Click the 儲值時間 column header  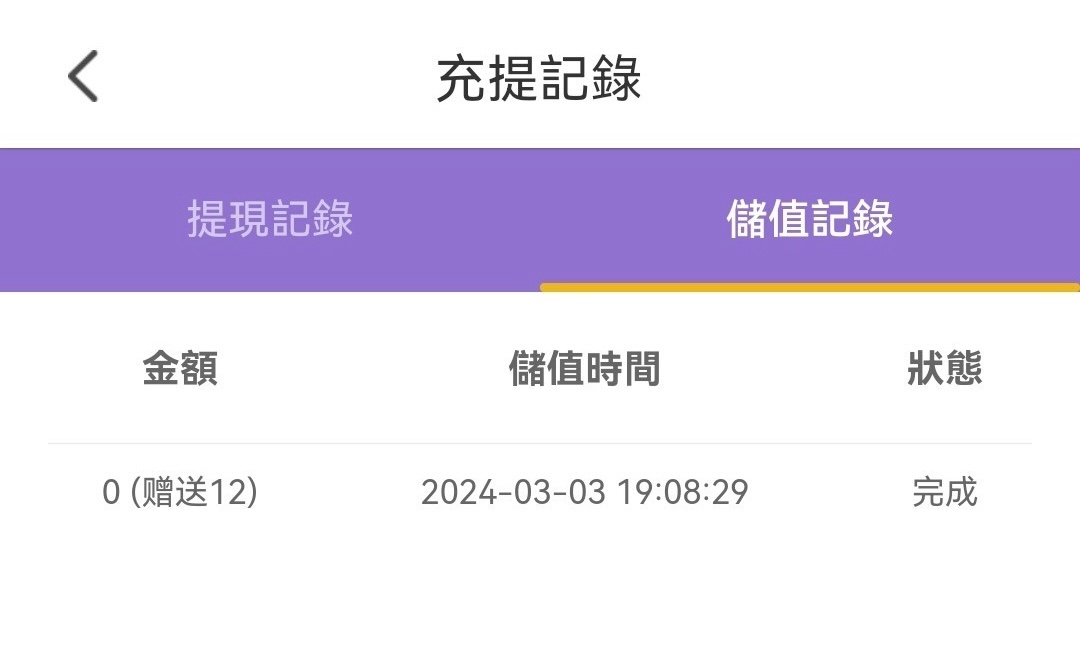click(x=584, y=369)
